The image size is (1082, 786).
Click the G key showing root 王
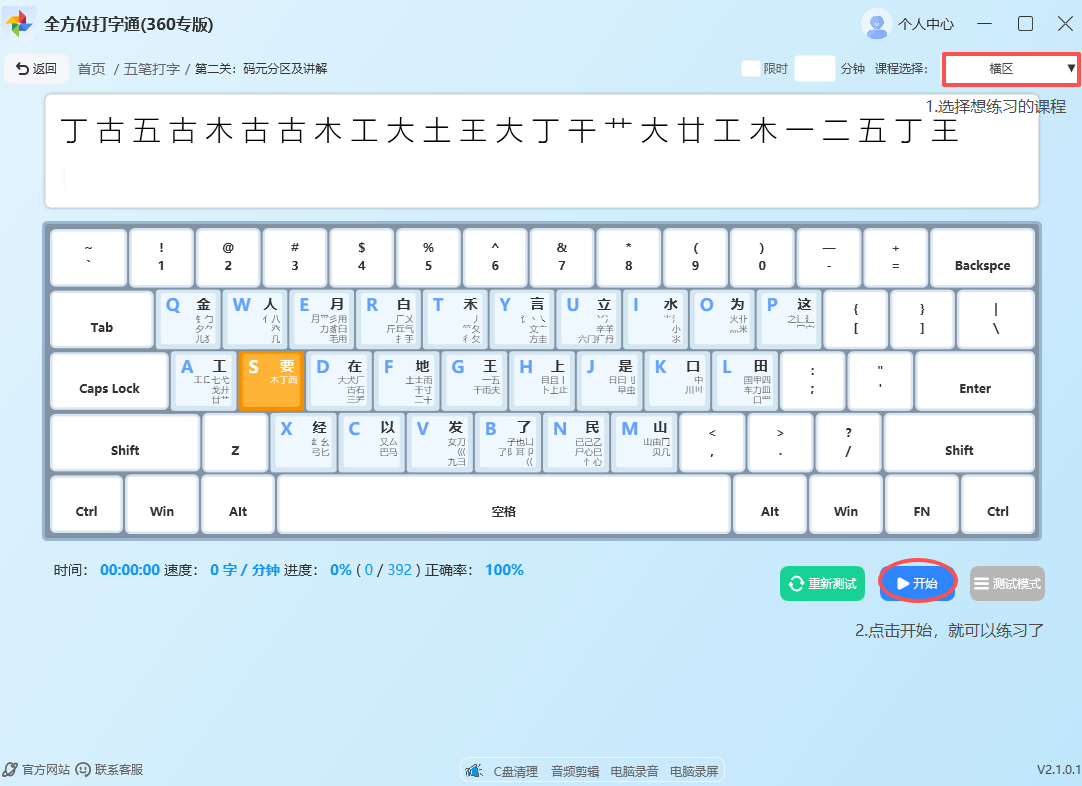473,381
